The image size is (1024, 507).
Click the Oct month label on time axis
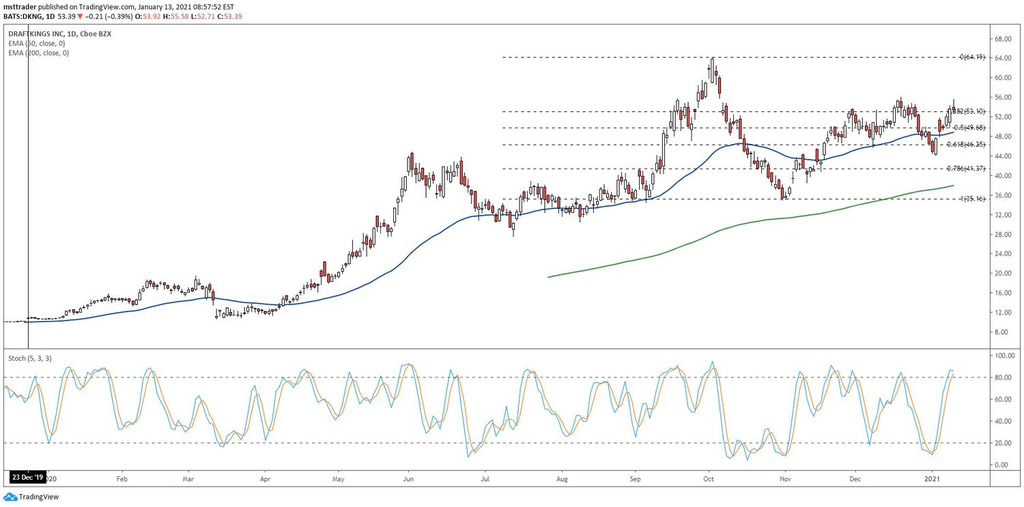tap(710, 478)
